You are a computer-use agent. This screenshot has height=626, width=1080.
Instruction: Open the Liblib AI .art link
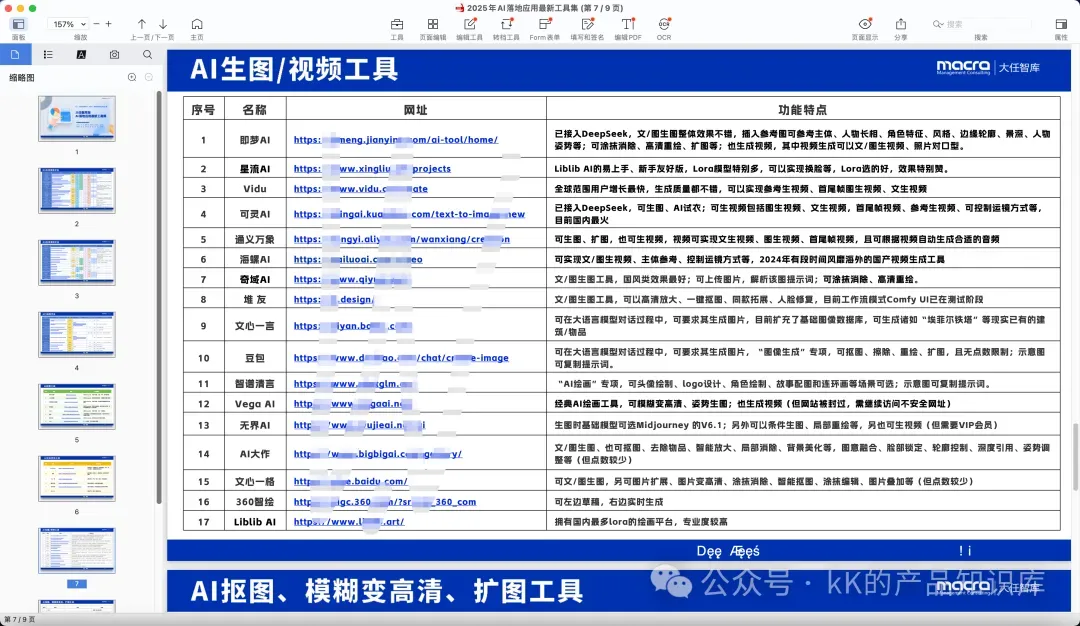pyautogui.click(x=349, y=522)
